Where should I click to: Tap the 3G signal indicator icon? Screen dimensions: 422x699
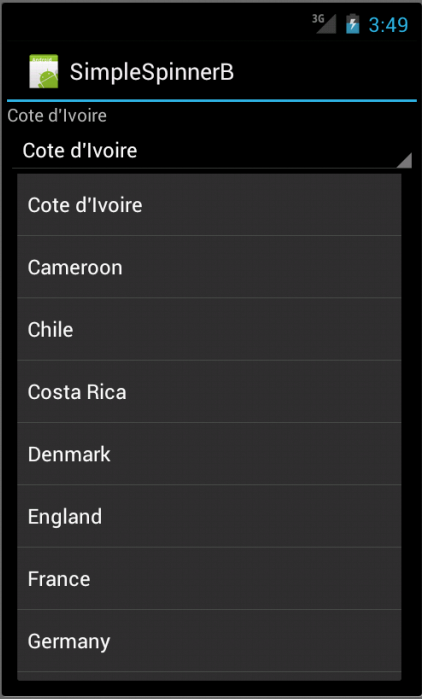[324, 23]
